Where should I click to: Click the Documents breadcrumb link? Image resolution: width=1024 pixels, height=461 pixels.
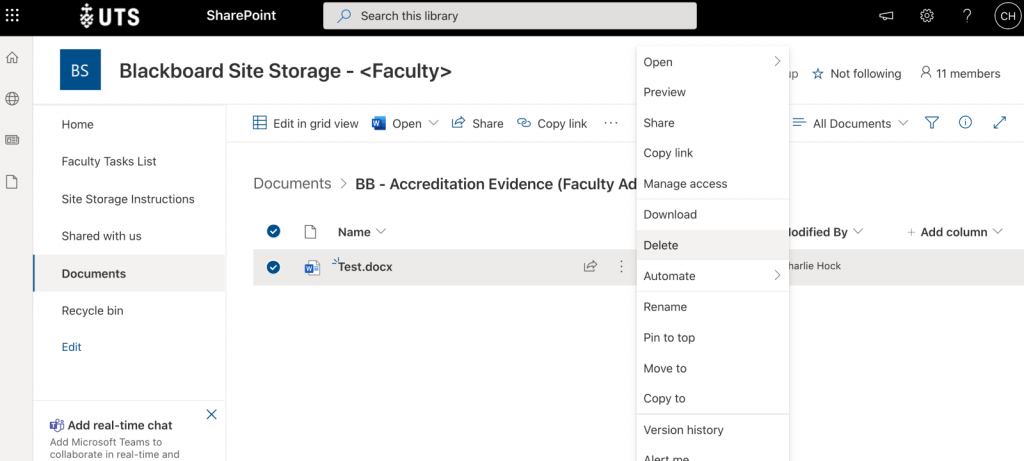(x=293, y=183)
